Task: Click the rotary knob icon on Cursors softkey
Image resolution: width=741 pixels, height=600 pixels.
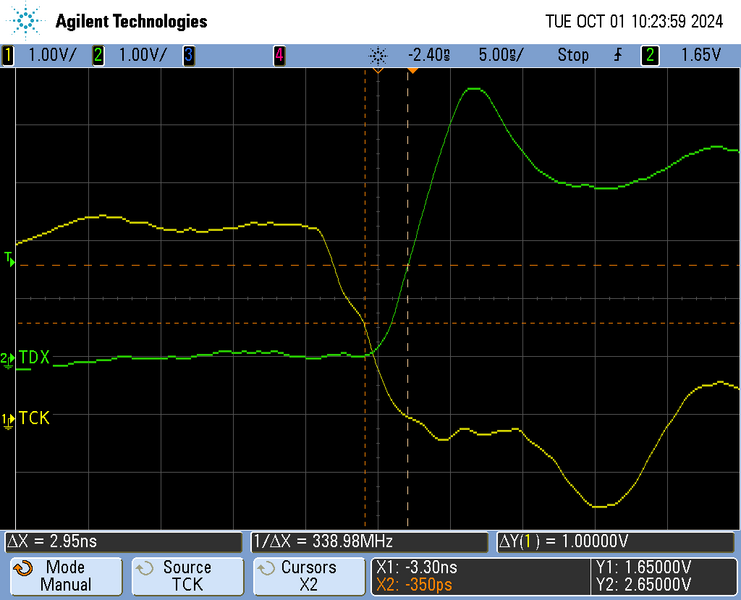Action: tap(266, 568)
